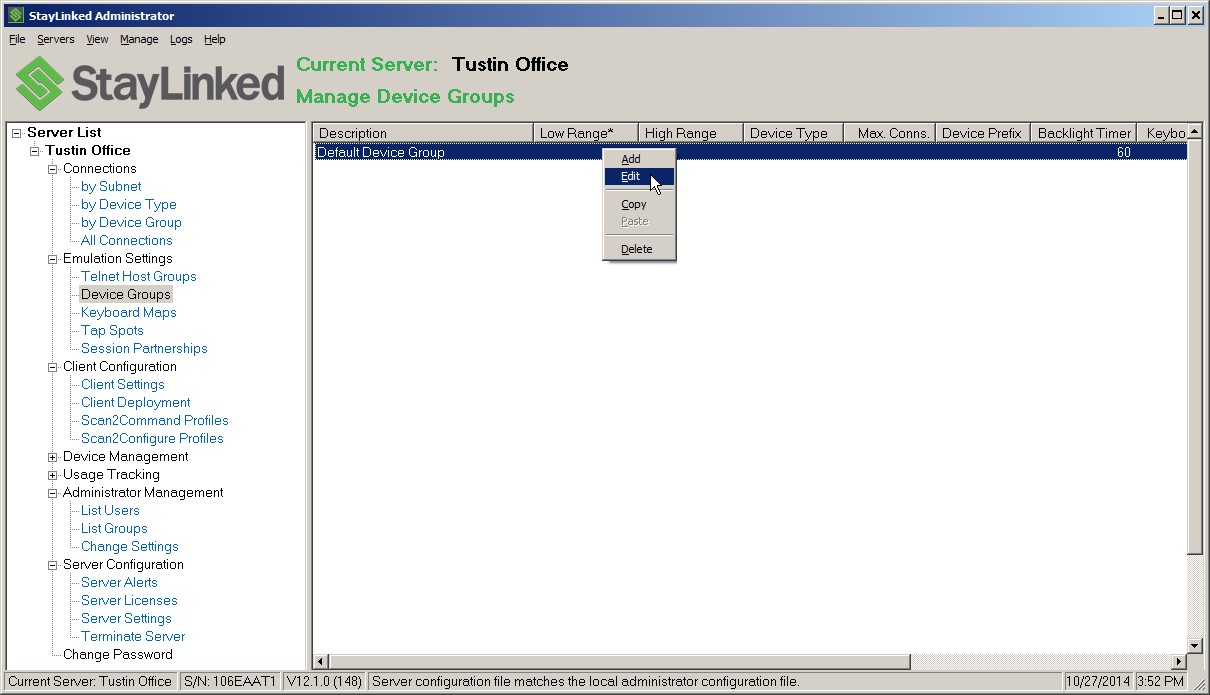Open Tap Spots settings

[111, 330]
